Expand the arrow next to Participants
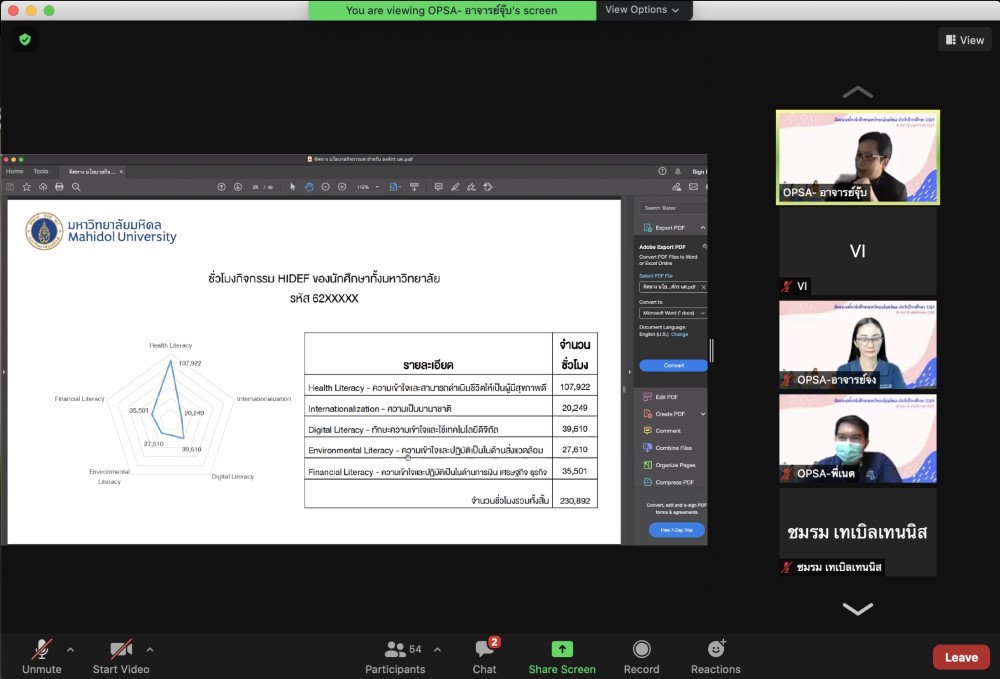This screenshot has width=1000, height=679. [437, 649]
